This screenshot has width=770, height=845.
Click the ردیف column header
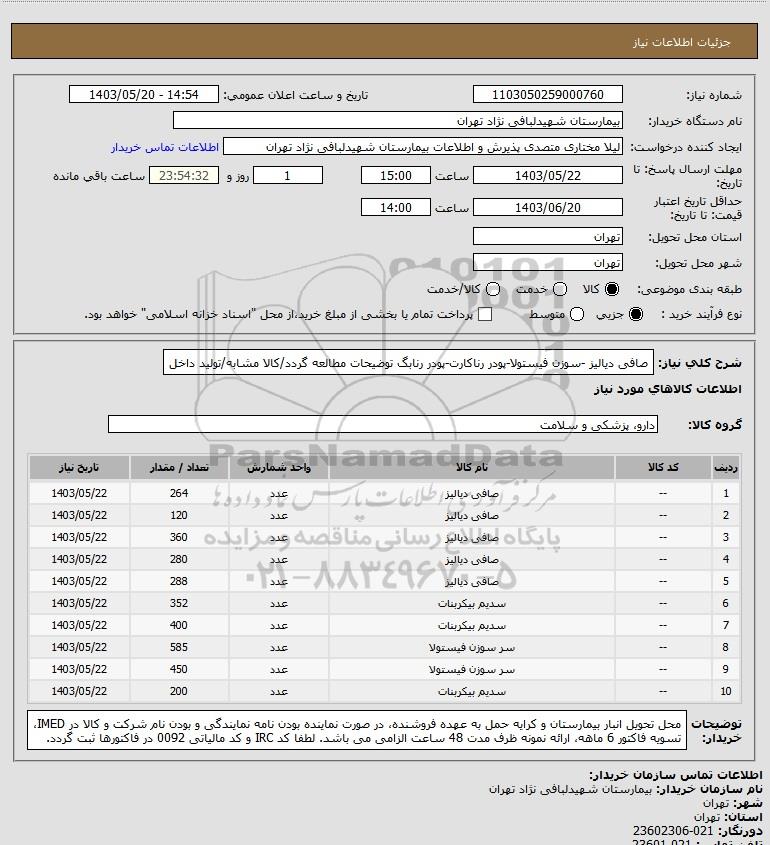tap(726, 468)
